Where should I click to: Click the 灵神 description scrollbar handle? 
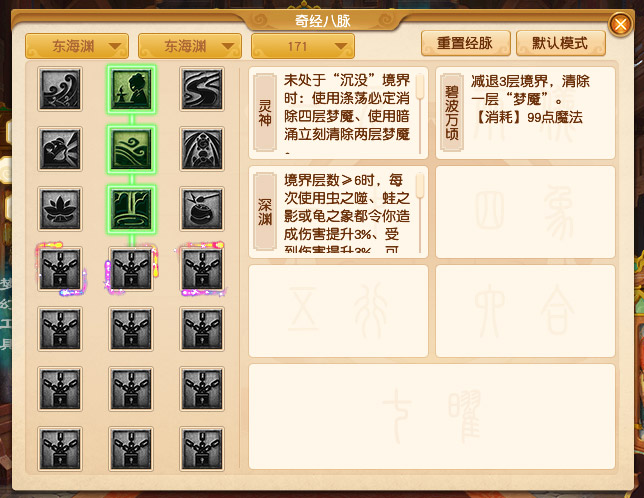point(420,87)
